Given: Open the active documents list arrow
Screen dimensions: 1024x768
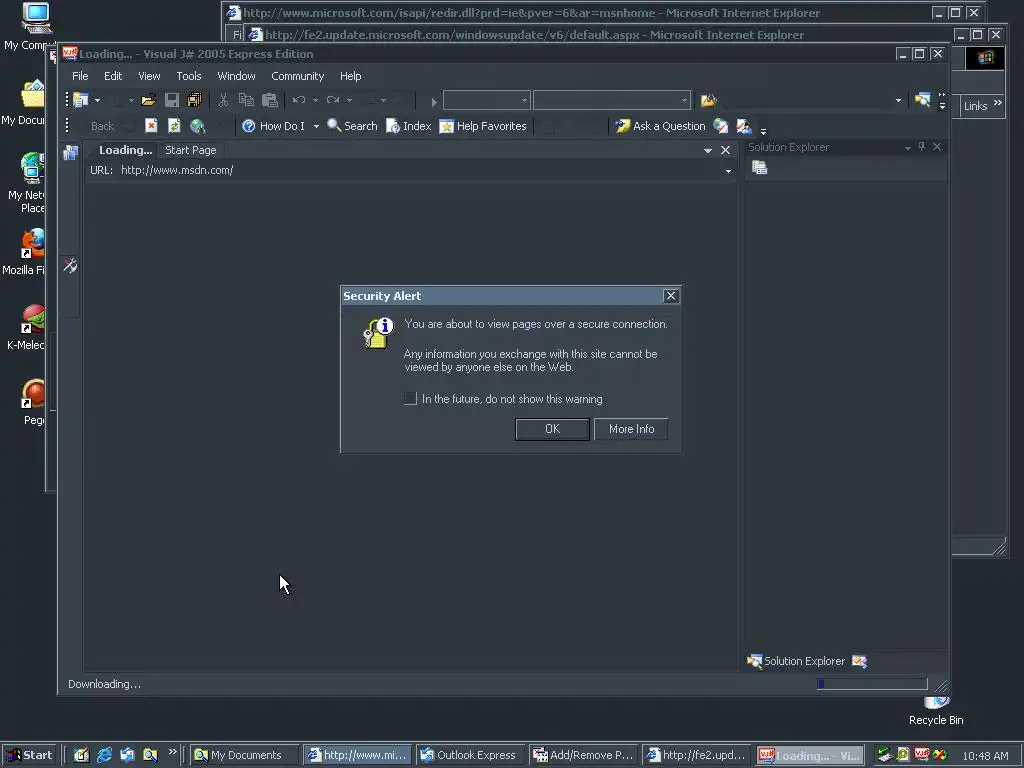Looking at the screenshot, I should tap(707, 151).
